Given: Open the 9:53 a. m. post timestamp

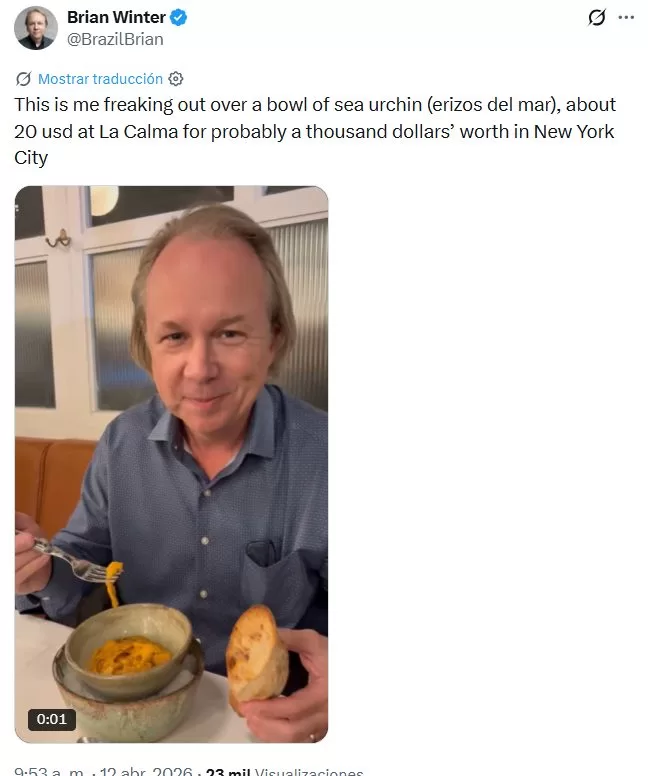Looking at the screenshot, I should click(49, 771).
